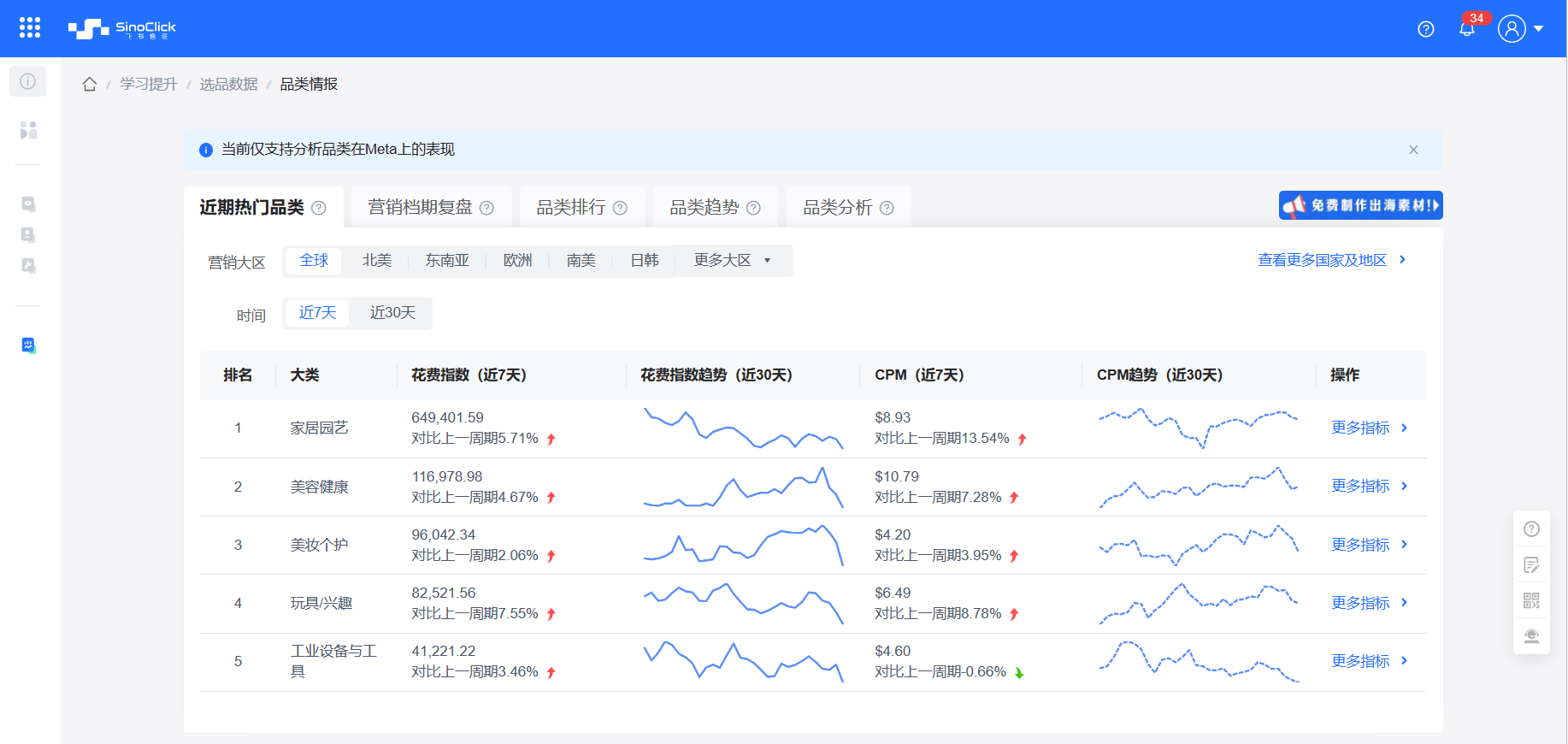Screen dimensions: 1568x744
Task: Select 东南亚 marketing region
Action: pos(447,261)
